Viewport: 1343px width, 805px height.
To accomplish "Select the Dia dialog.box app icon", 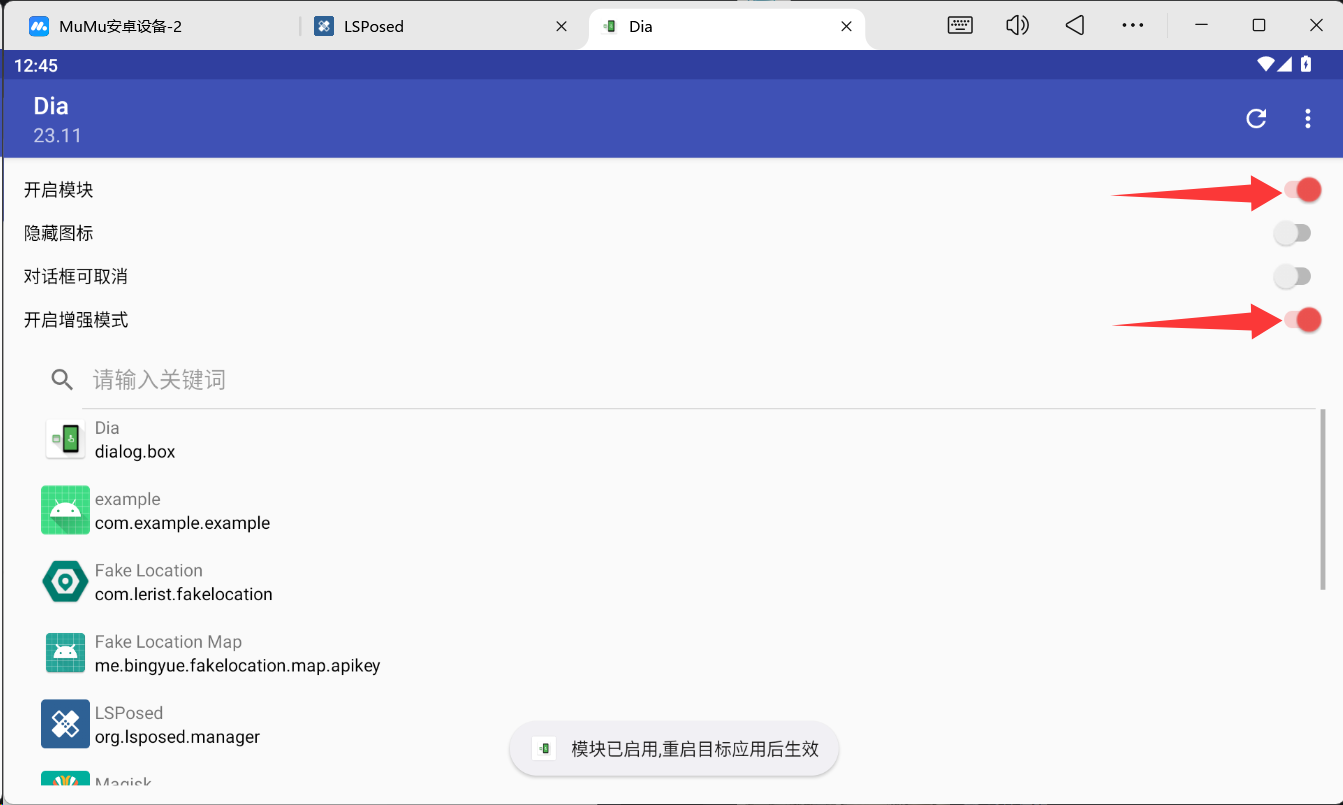I will [66, 439].
